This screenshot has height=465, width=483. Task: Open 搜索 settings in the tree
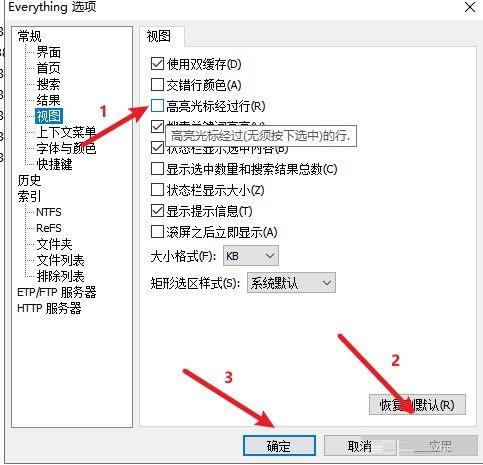point(49,84)
